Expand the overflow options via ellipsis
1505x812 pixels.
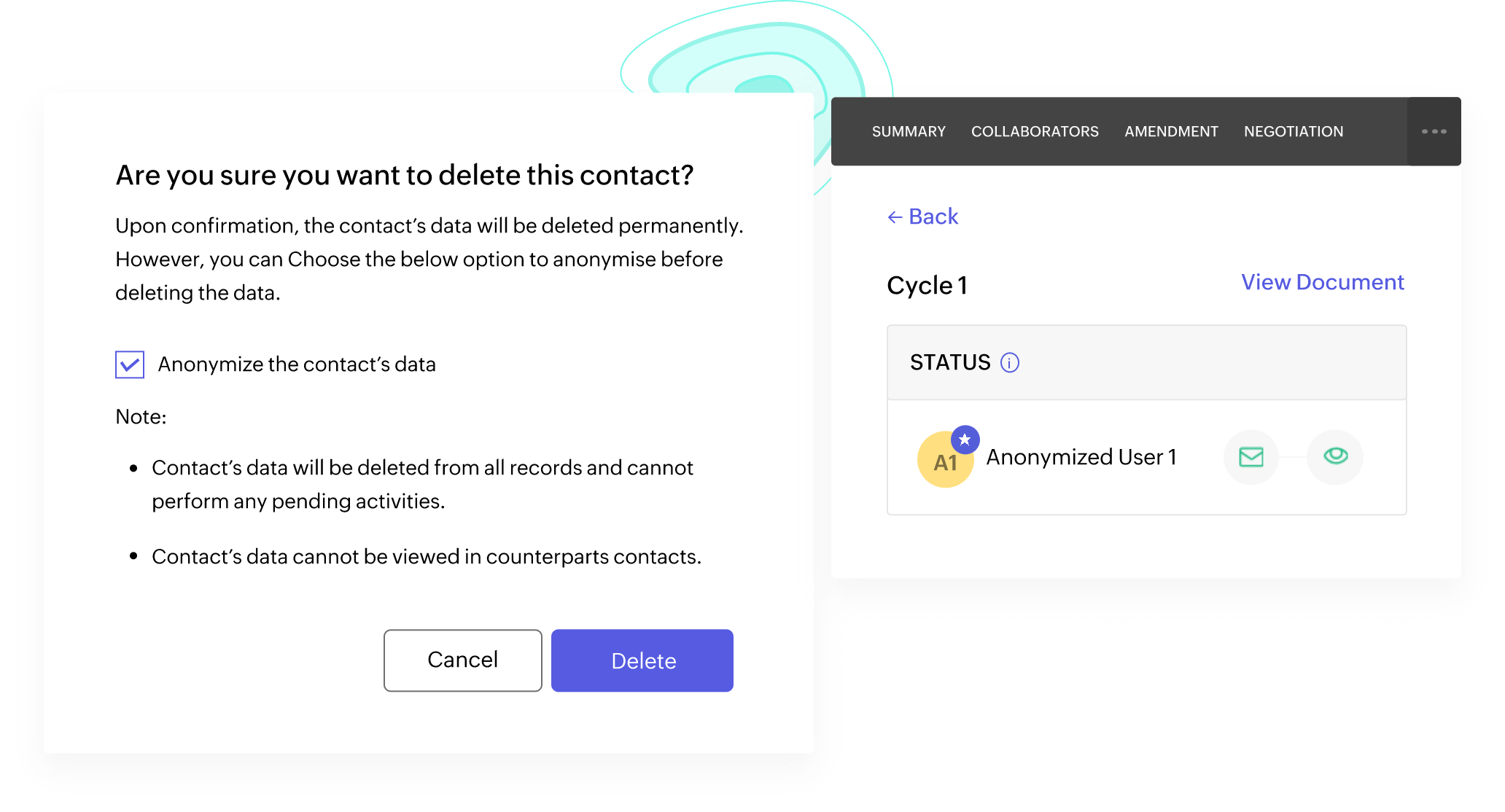[1434, 131]
